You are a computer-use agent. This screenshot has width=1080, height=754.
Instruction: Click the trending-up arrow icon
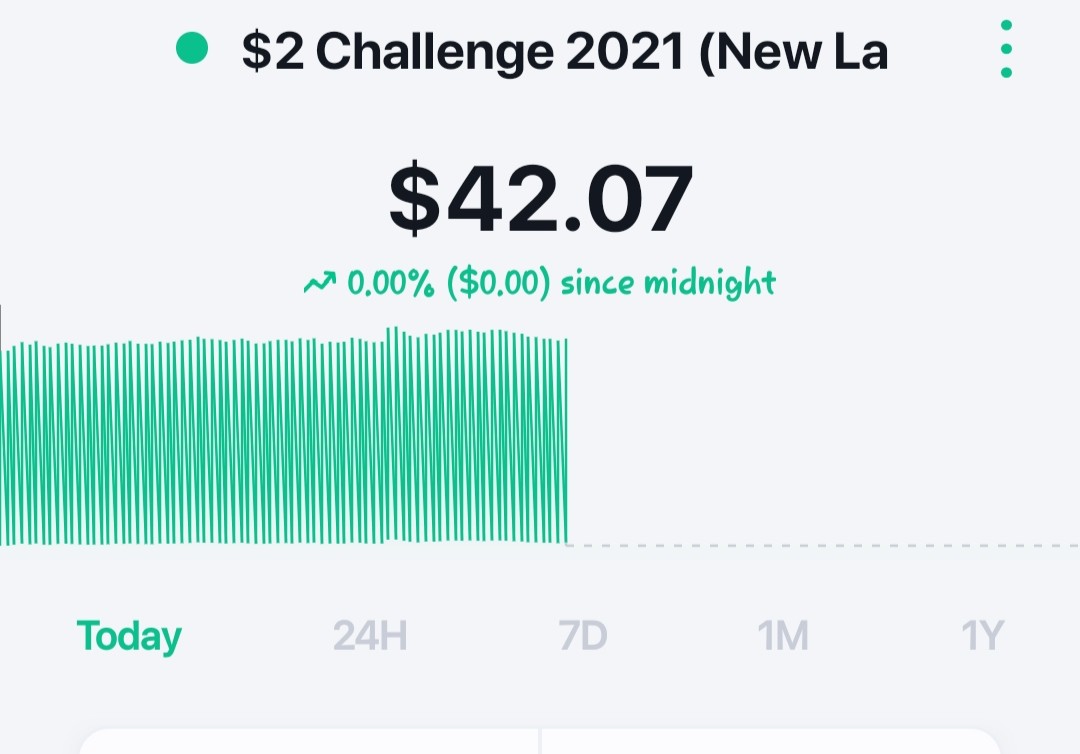tap(320, 282)
